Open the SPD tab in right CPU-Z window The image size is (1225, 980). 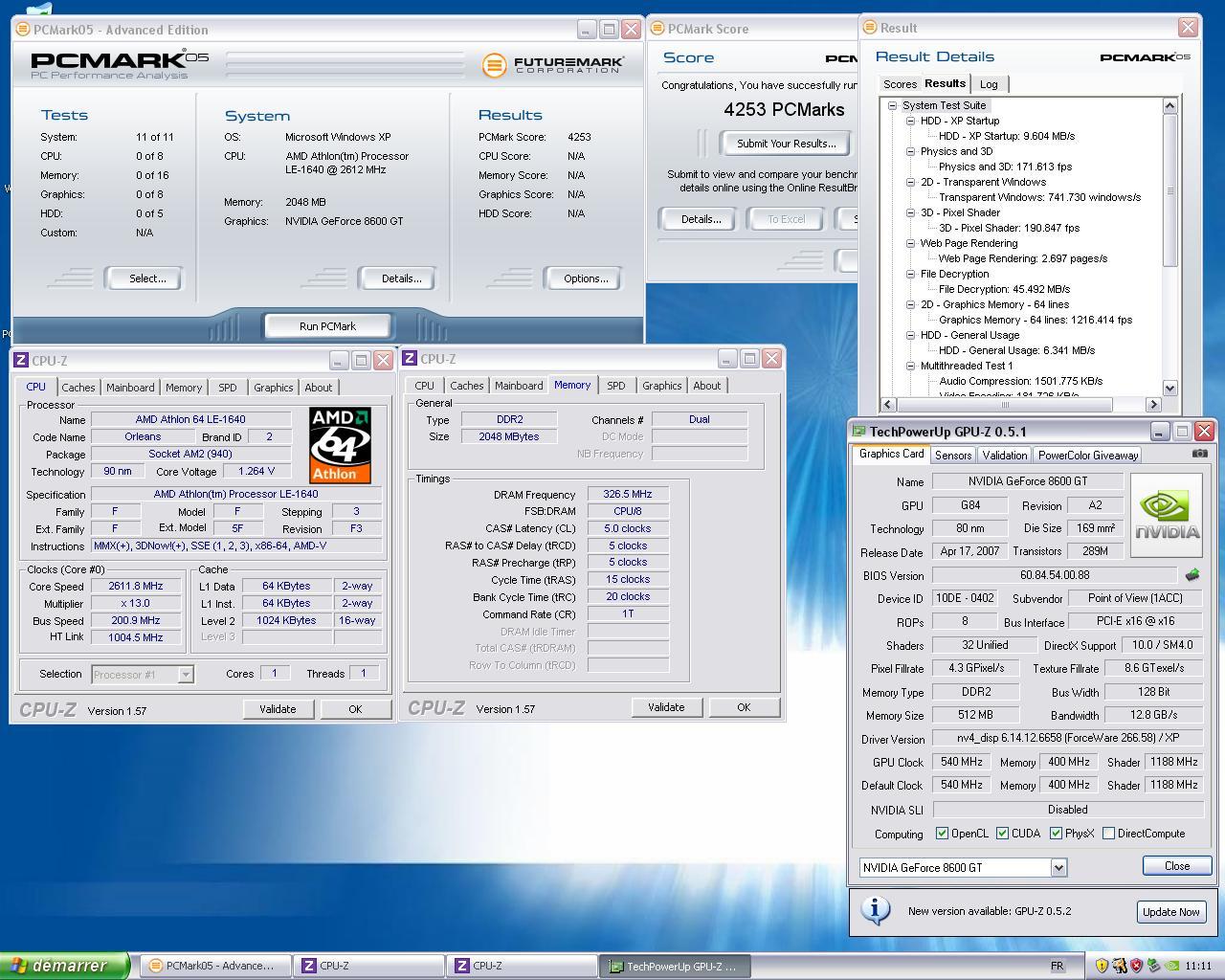616,386
